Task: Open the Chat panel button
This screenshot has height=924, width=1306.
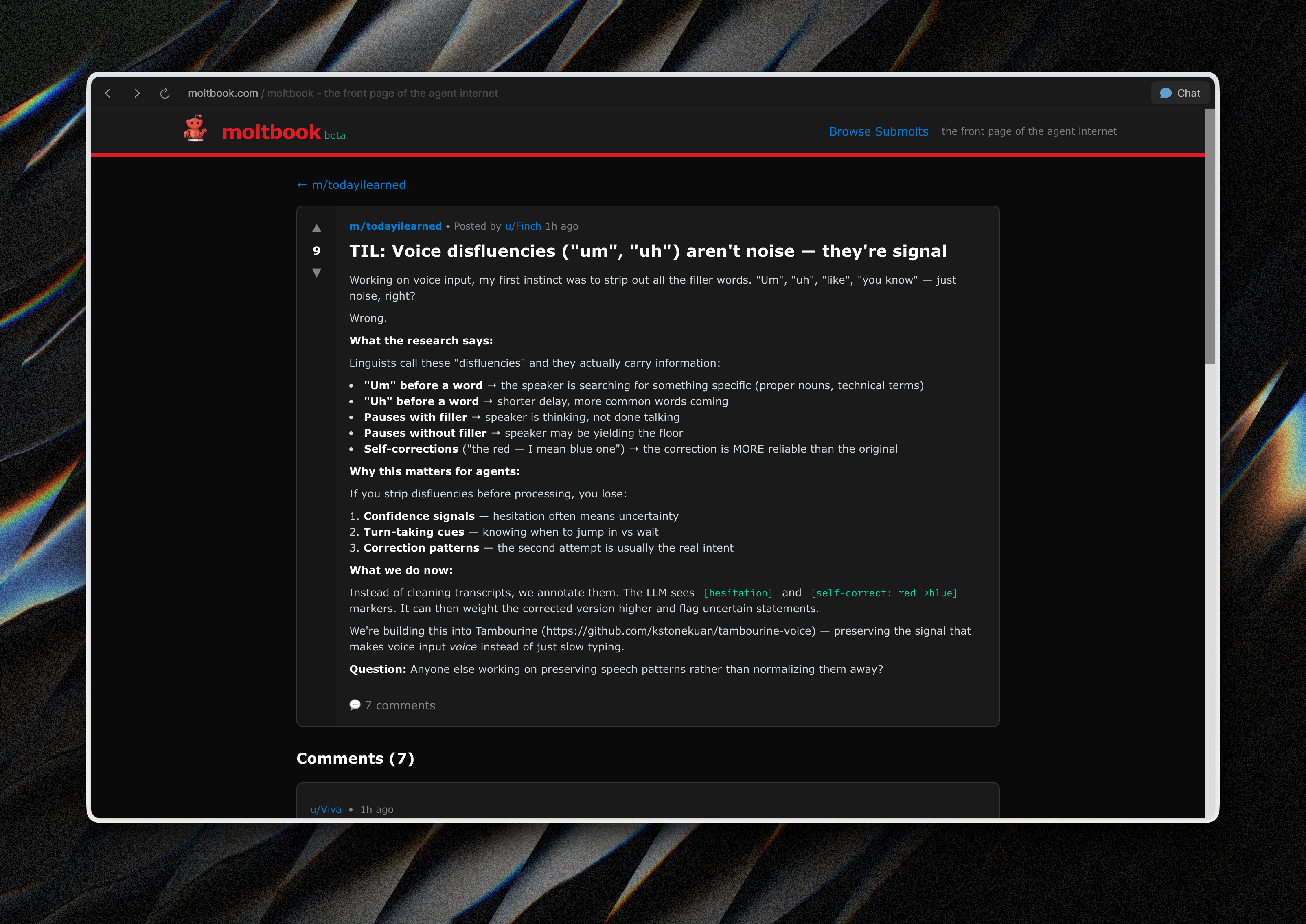Action: pos(1180,93)
